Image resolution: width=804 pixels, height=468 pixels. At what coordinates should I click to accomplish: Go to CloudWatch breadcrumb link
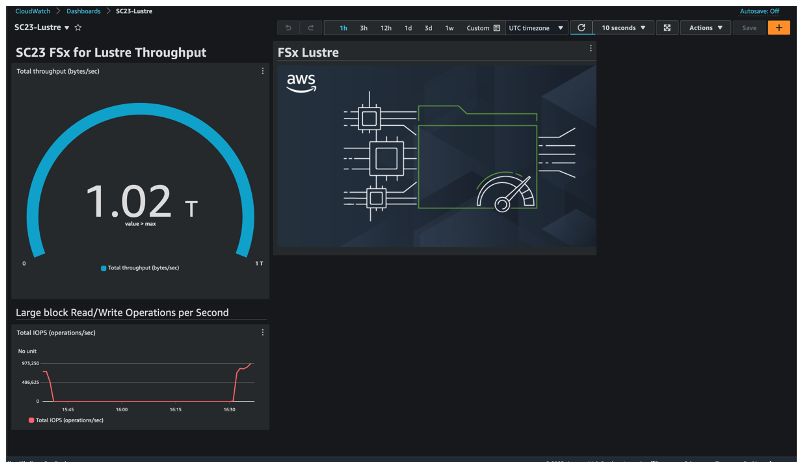(33, 11)
